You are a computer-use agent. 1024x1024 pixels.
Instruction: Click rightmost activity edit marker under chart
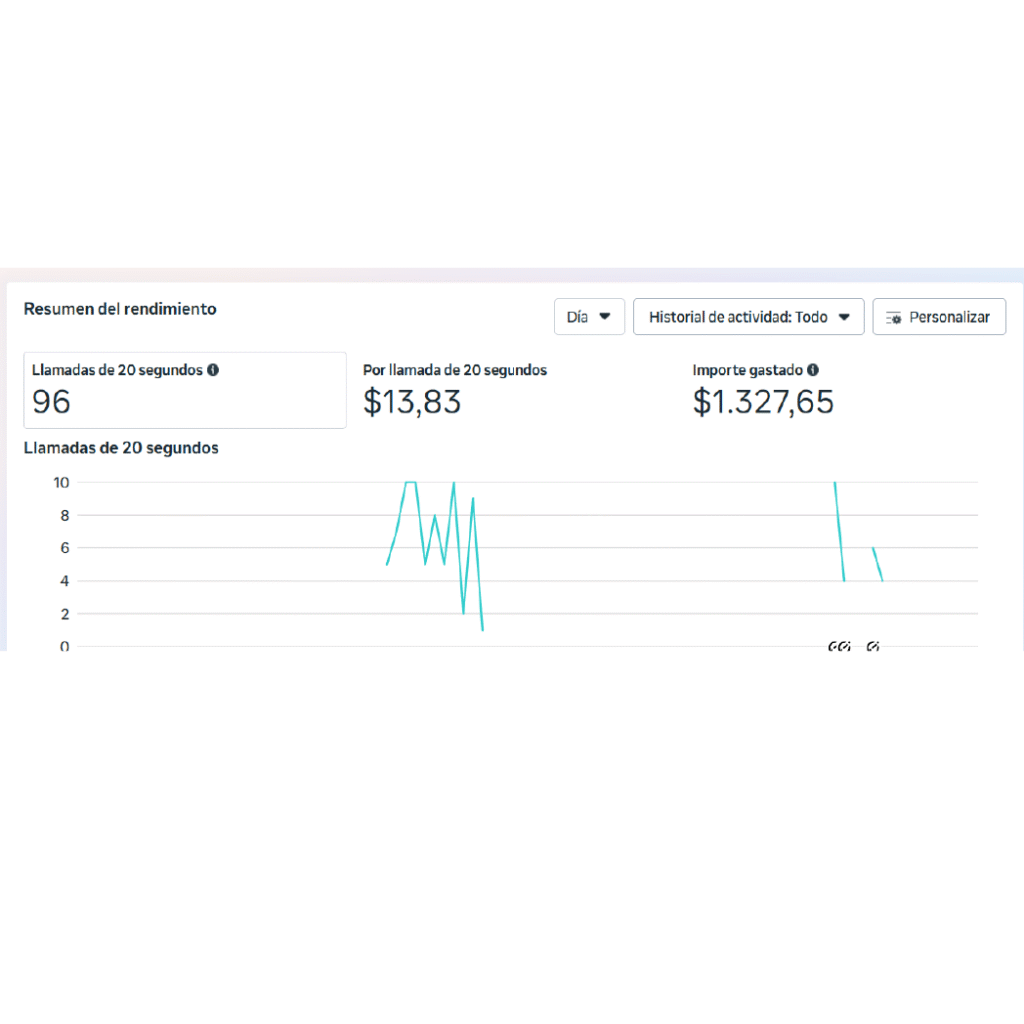(x=873, y=647)
